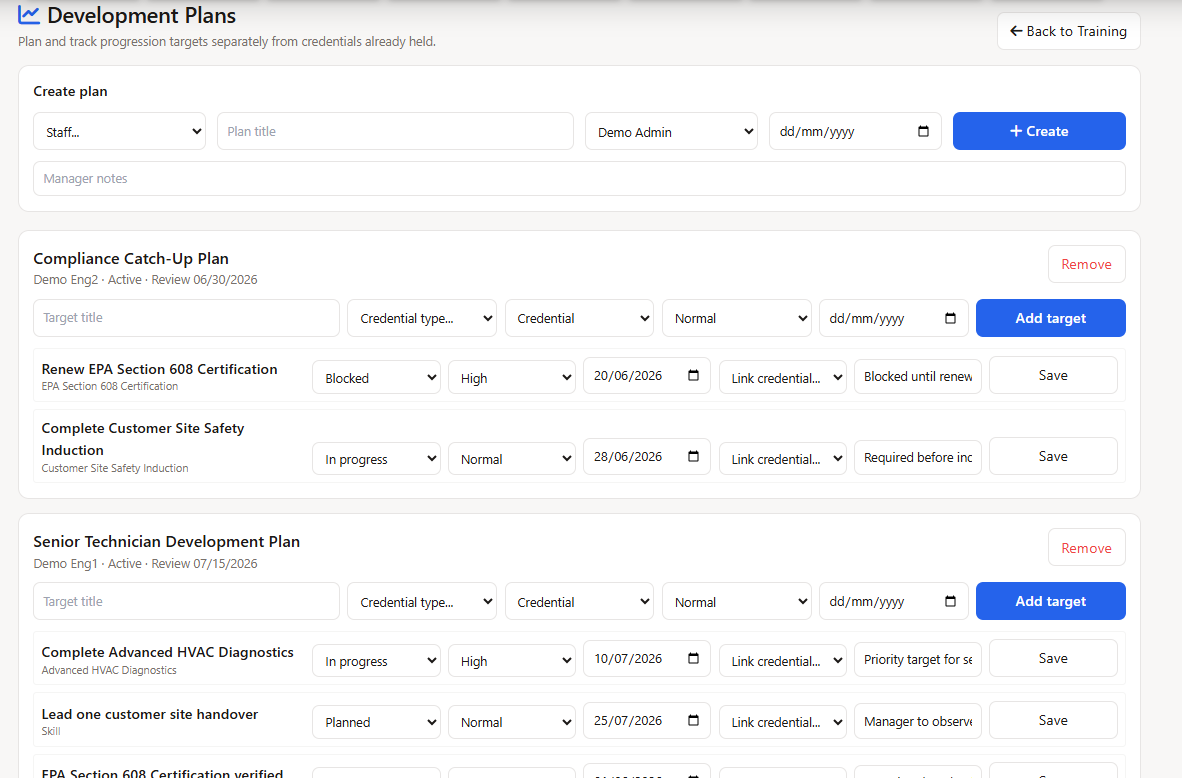This screenshot has height=778, width=1182.
Task: Focus the Manager notes input field
Action: click(x=580, y=179)
